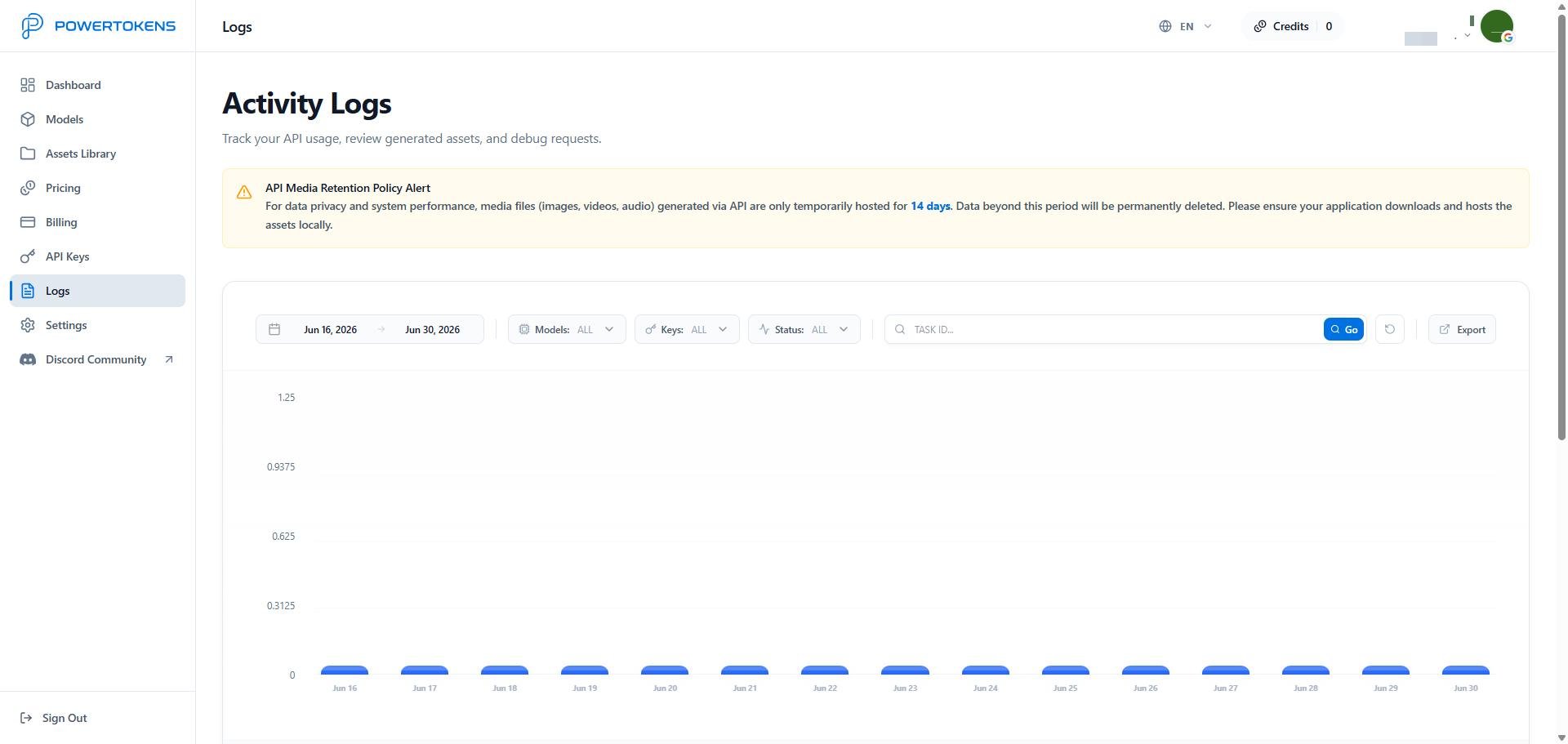Set start date Jun 16, 2026

coord(330,330)
